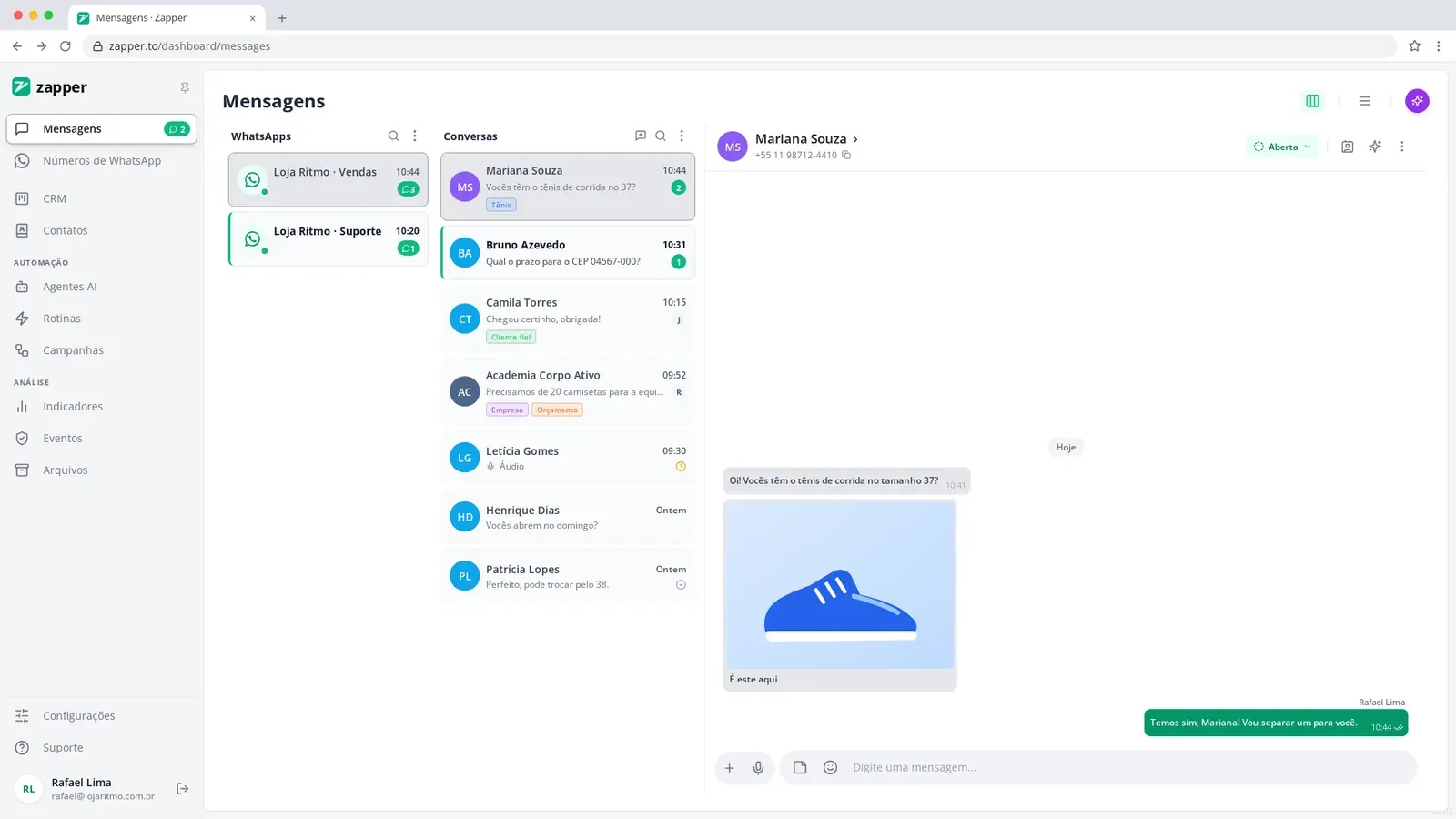
Task: Open Camila Torres conversation
Action: click(568, 319)
